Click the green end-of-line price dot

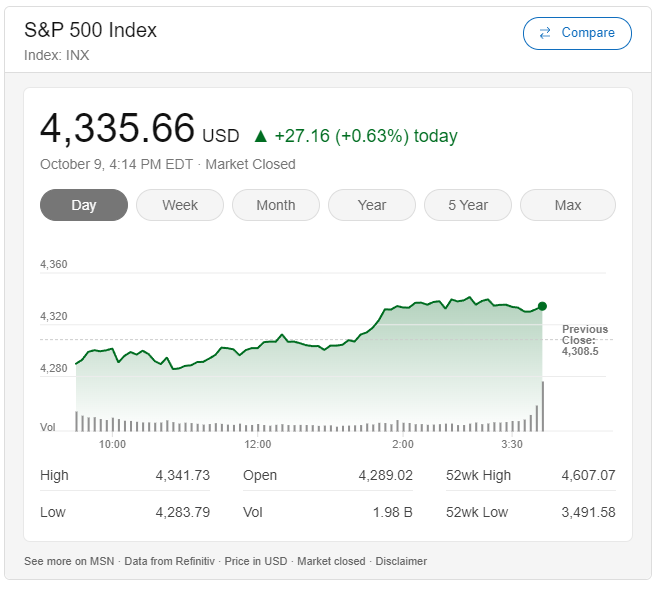tap(542, 306)
